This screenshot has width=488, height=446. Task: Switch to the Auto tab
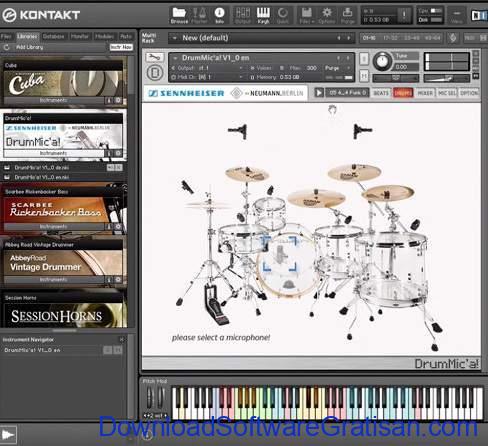click(126, 36)
